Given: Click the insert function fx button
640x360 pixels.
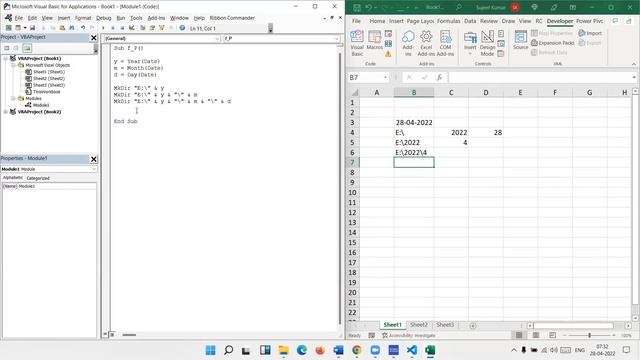Looking at the screenshot, I should [x=439, y=77].
